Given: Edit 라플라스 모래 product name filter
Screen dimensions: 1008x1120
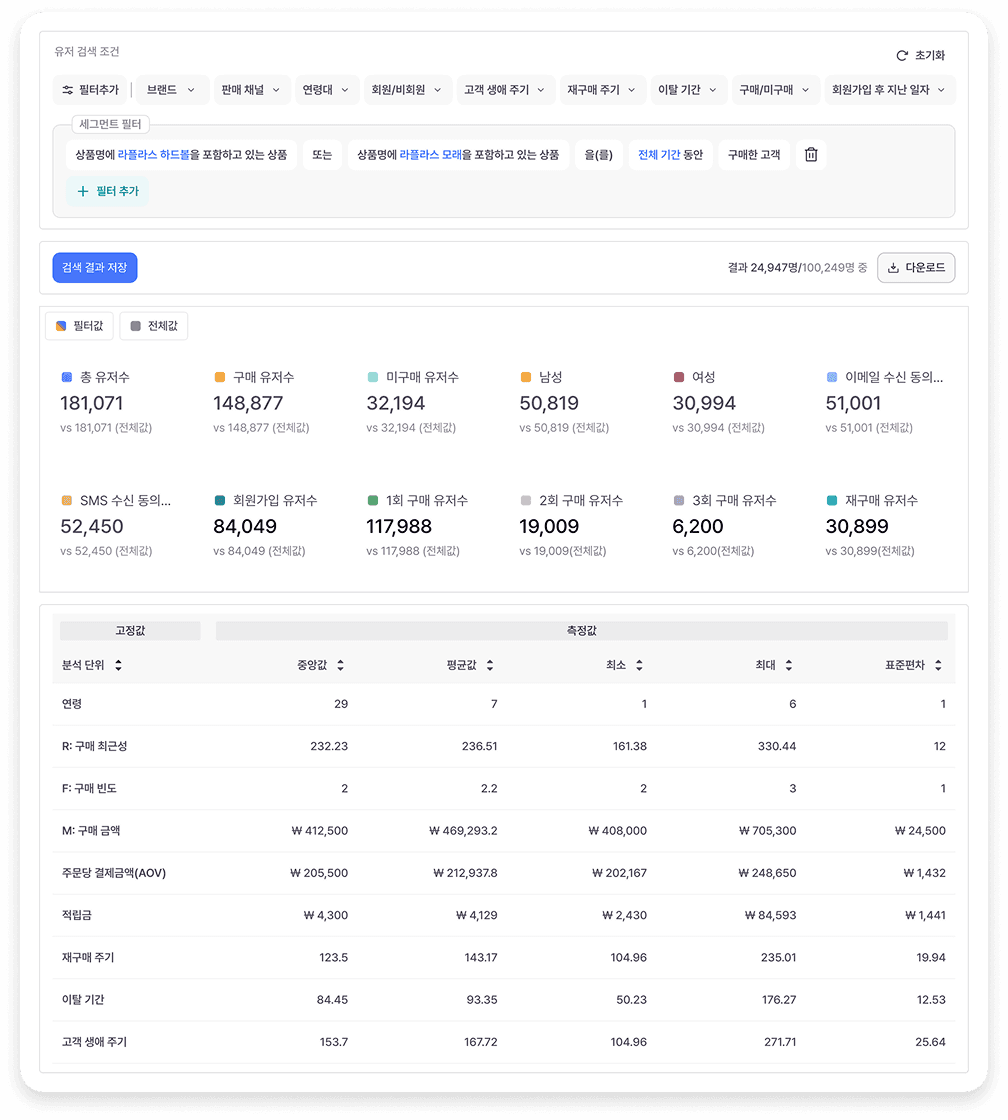Looking at the screenshot, I should click(x=458, y=154).
